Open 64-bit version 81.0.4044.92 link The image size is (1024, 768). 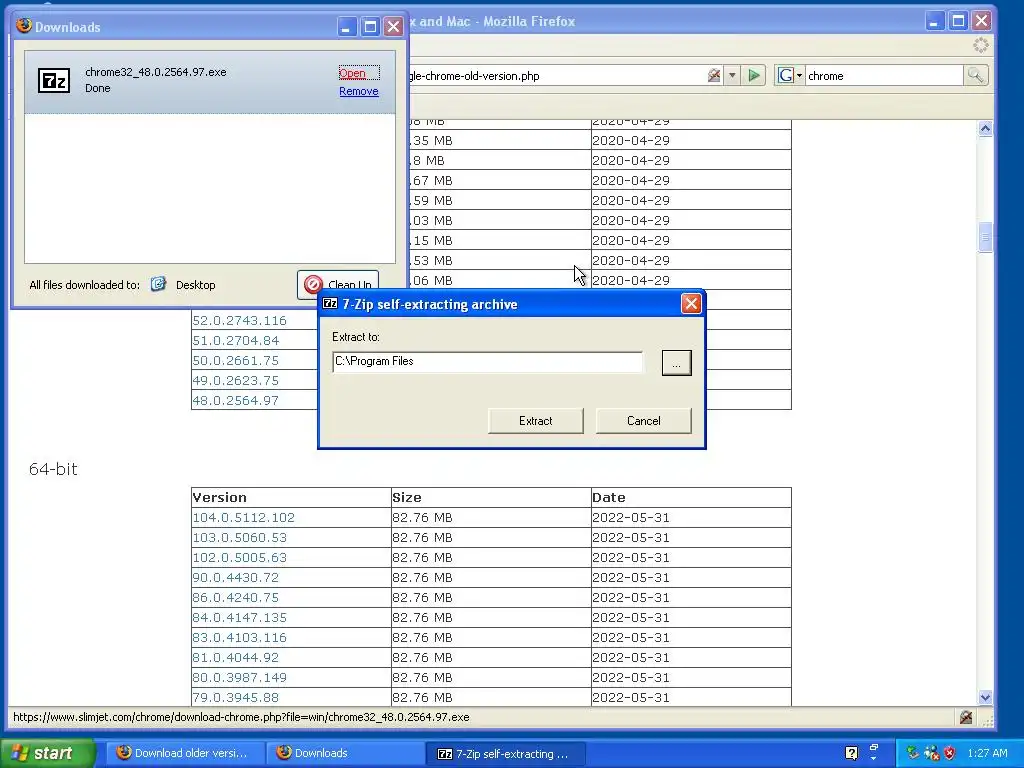click(x=235, y=658)
